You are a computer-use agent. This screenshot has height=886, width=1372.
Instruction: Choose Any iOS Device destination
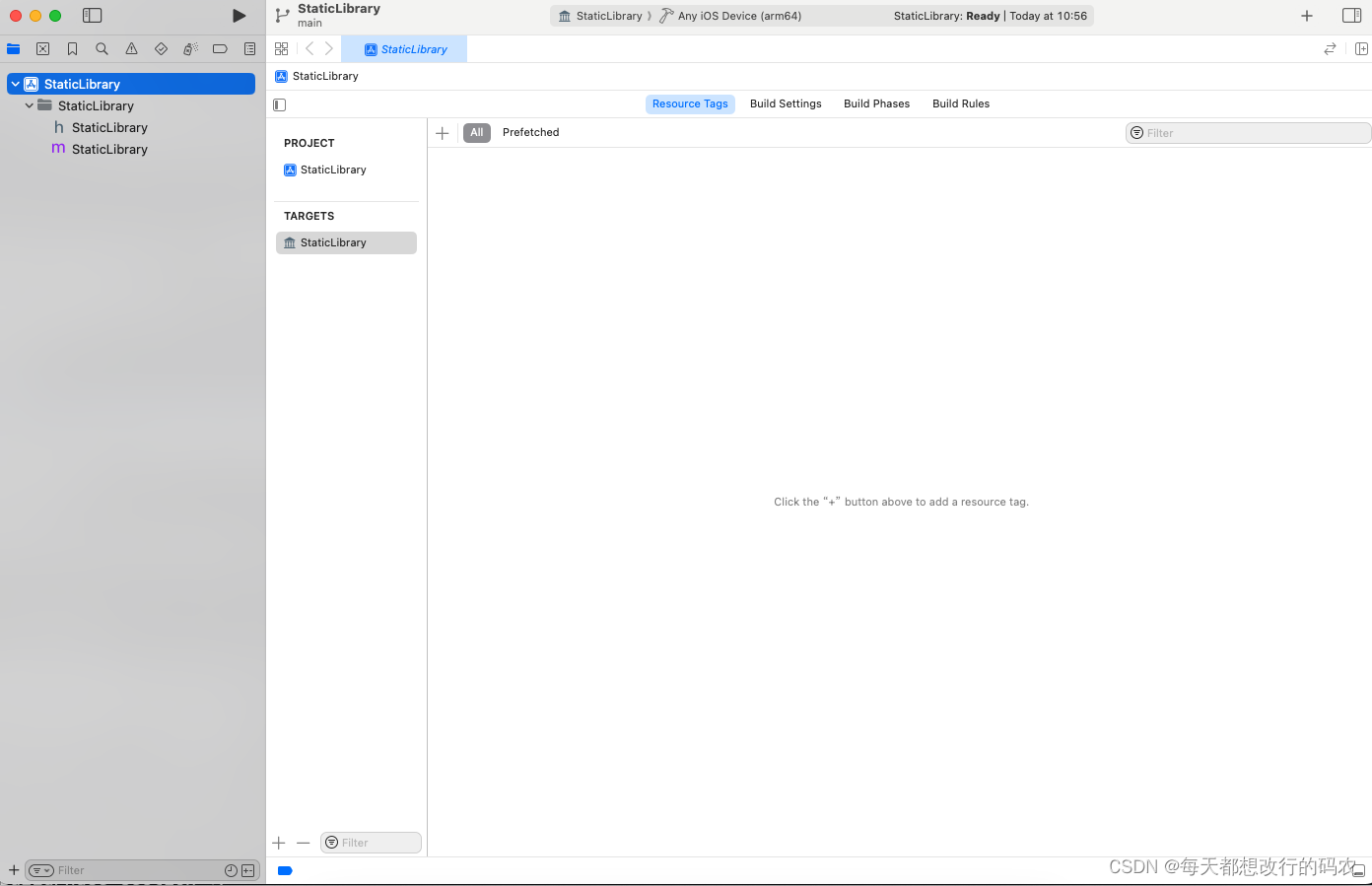tap(730, 16)
